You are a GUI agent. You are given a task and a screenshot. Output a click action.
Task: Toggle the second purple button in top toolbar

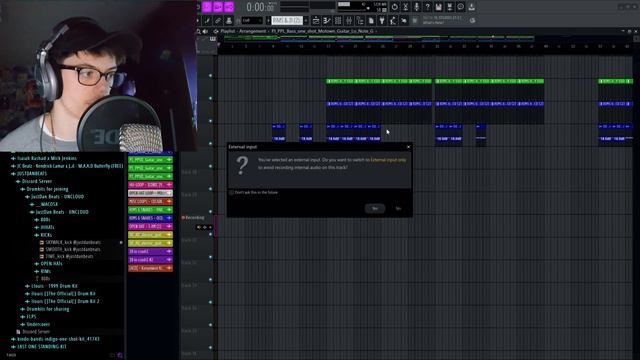[218, 7]
